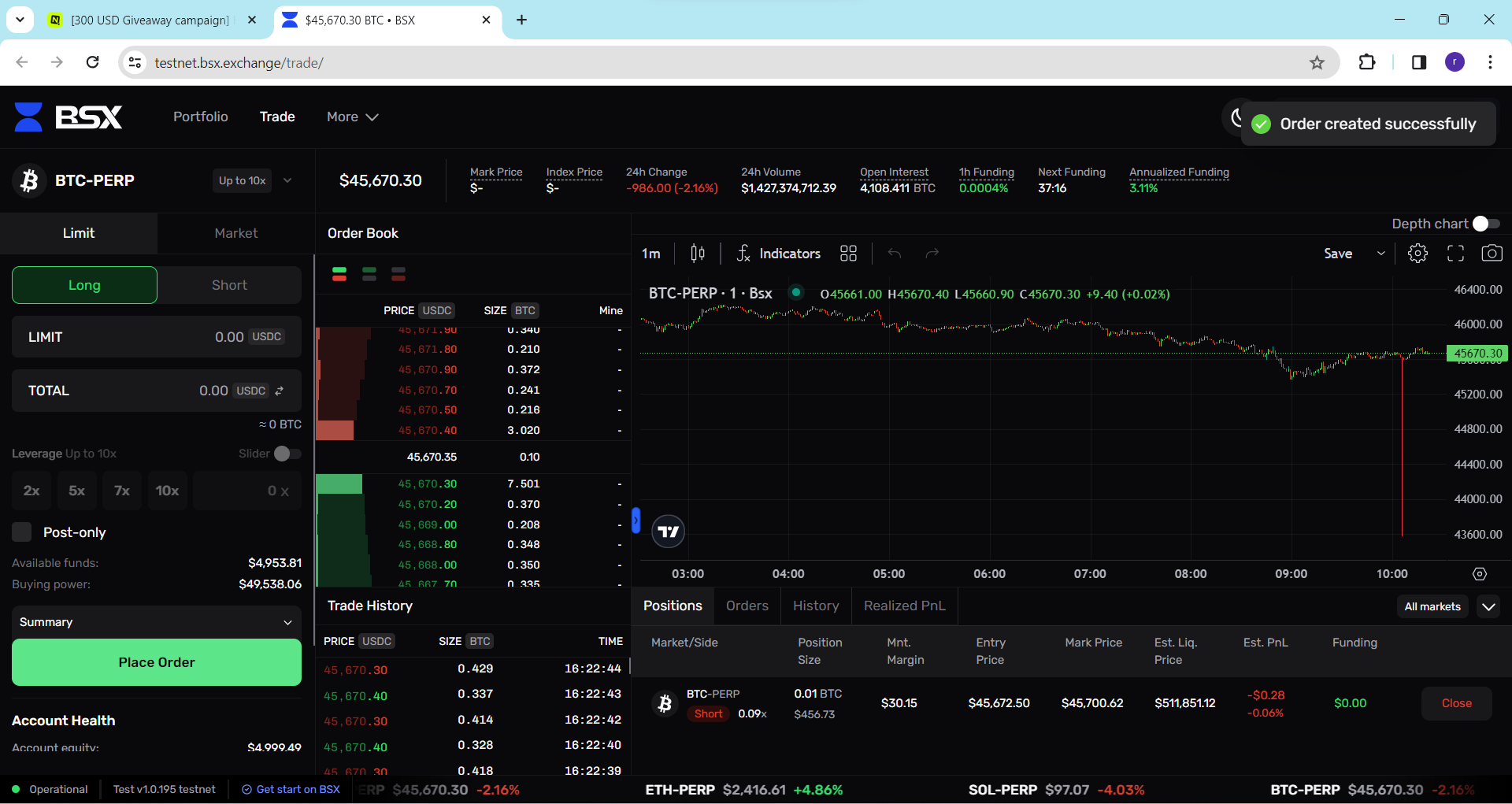Check the Post-only checkbox

tap(22, 532)
